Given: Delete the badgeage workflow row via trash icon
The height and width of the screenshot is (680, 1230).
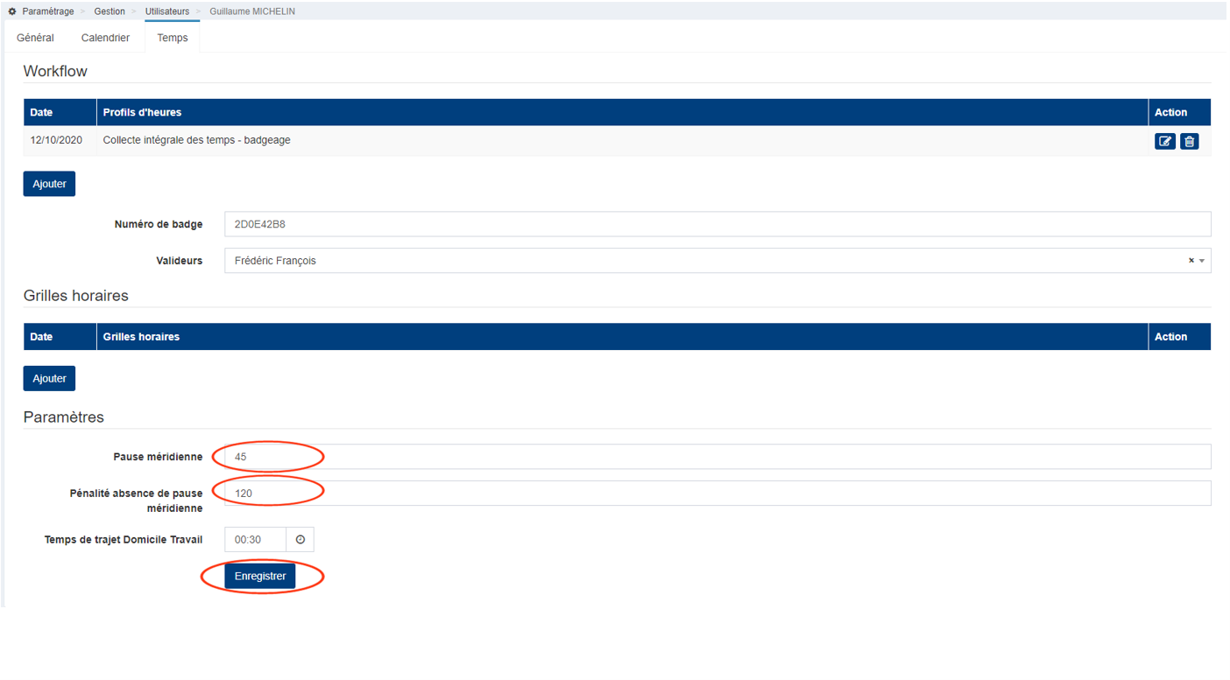Looking at the screenshot, I should tap(1189, 142).
